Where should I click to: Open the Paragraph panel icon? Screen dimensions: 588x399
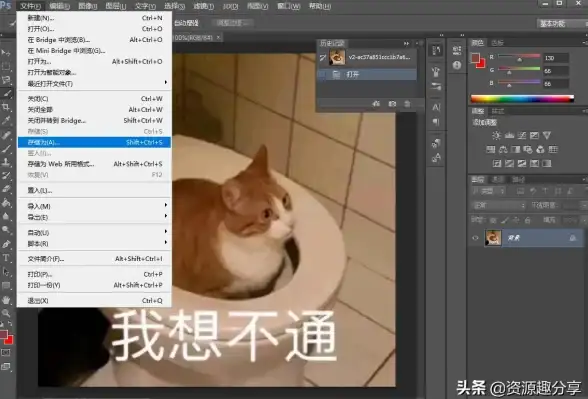coord(436,122)
